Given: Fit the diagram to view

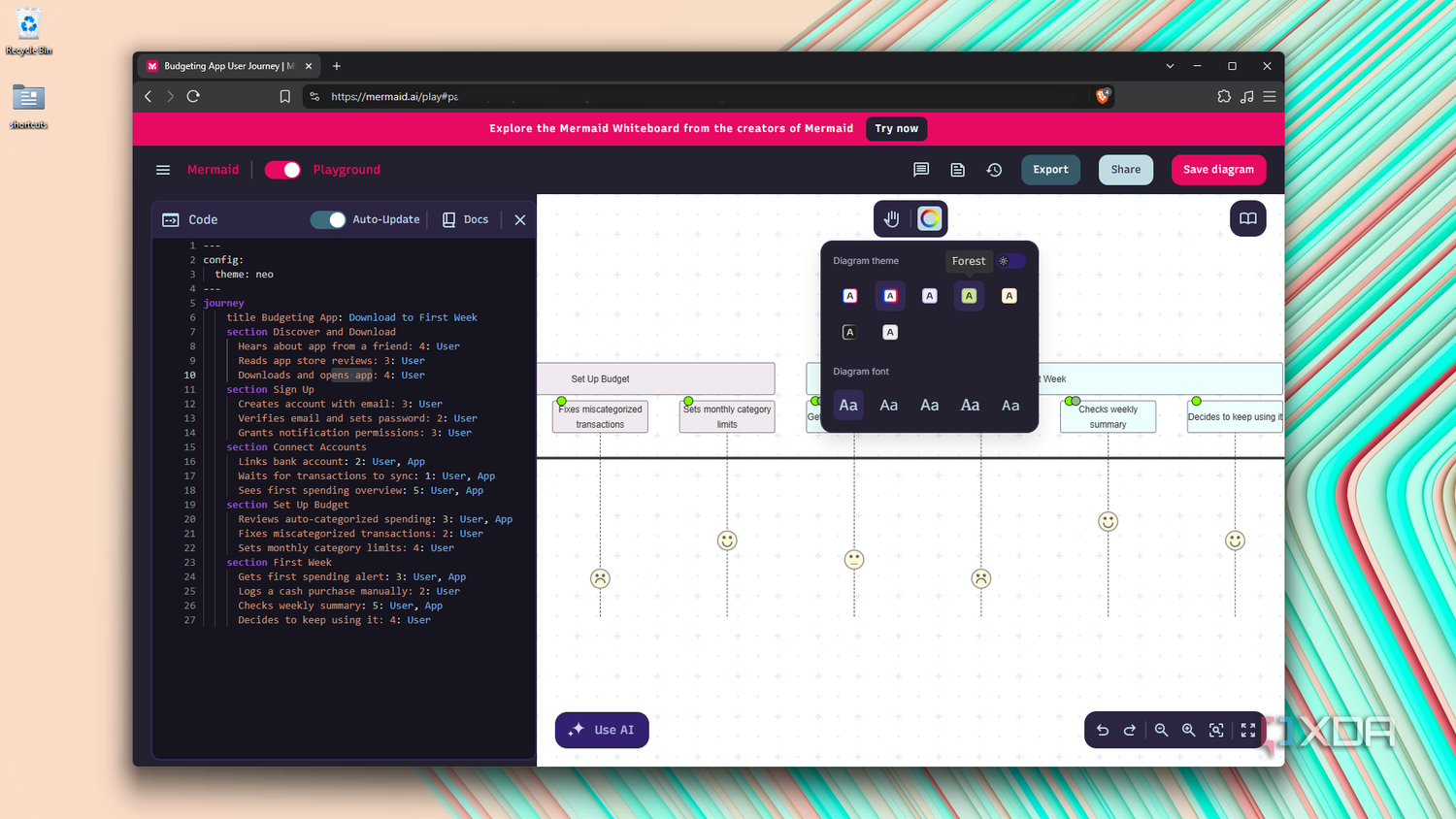Looking at the screenshot, I should [1216, 730].
